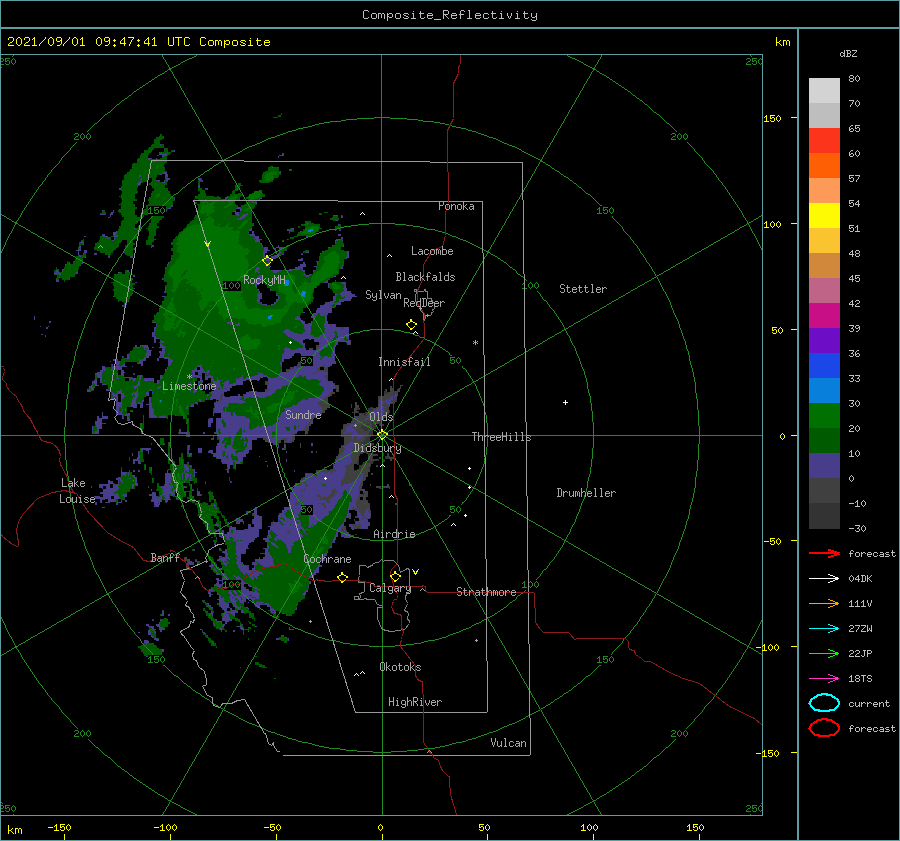The height and width of the screenshot is (841, 900).
Task: Select the cyan 27ZW arrow legend icon
Action: [824, 629]
